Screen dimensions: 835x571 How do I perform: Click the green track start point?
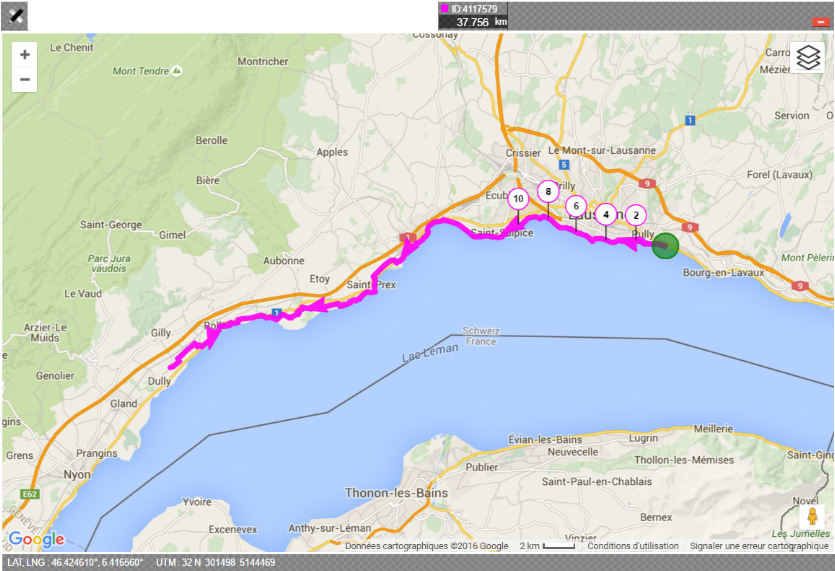(x=665, y=246)
